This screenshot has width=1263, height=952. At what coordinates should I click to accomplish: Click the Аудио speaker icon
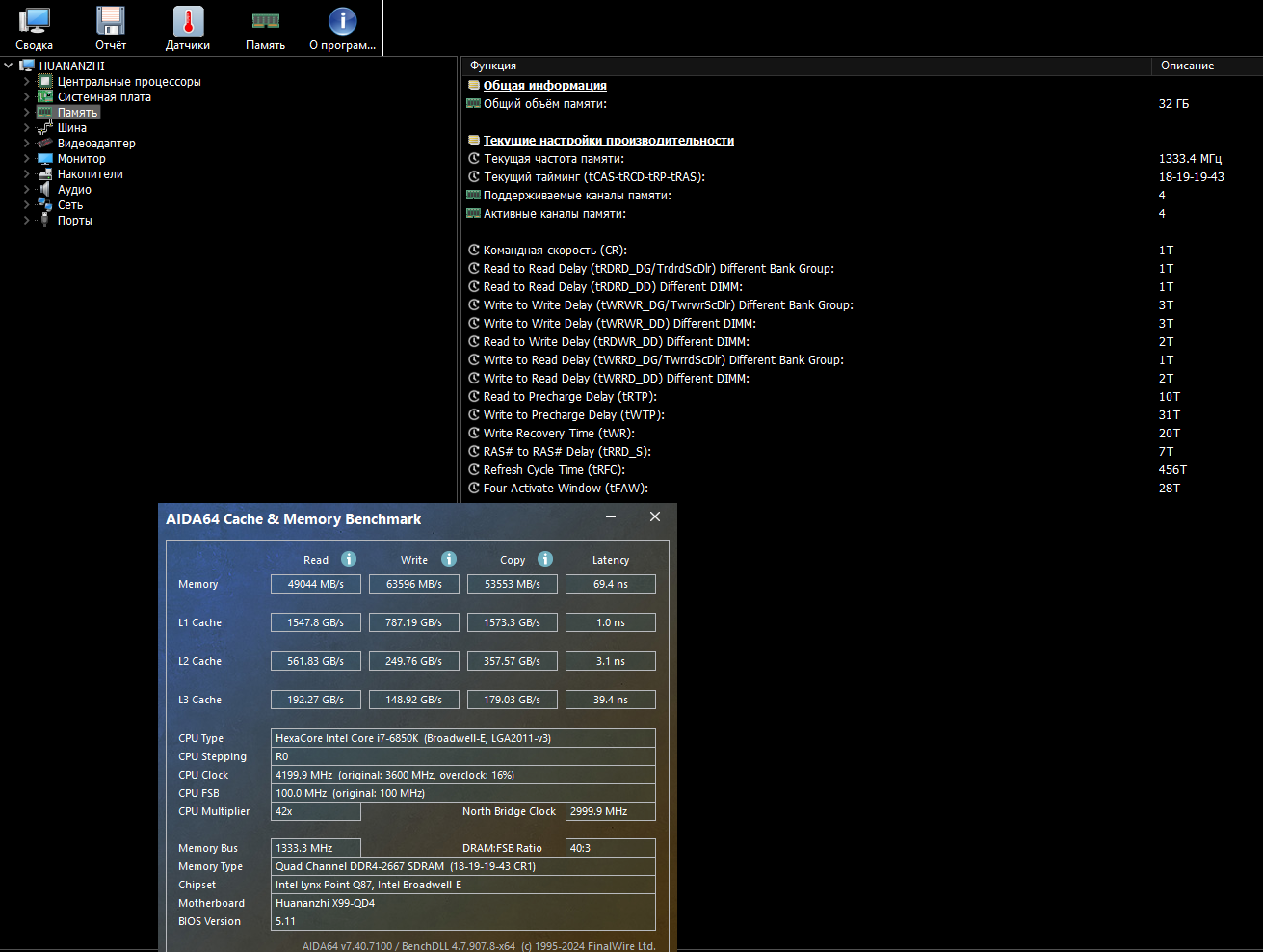(x=44, y=190)
